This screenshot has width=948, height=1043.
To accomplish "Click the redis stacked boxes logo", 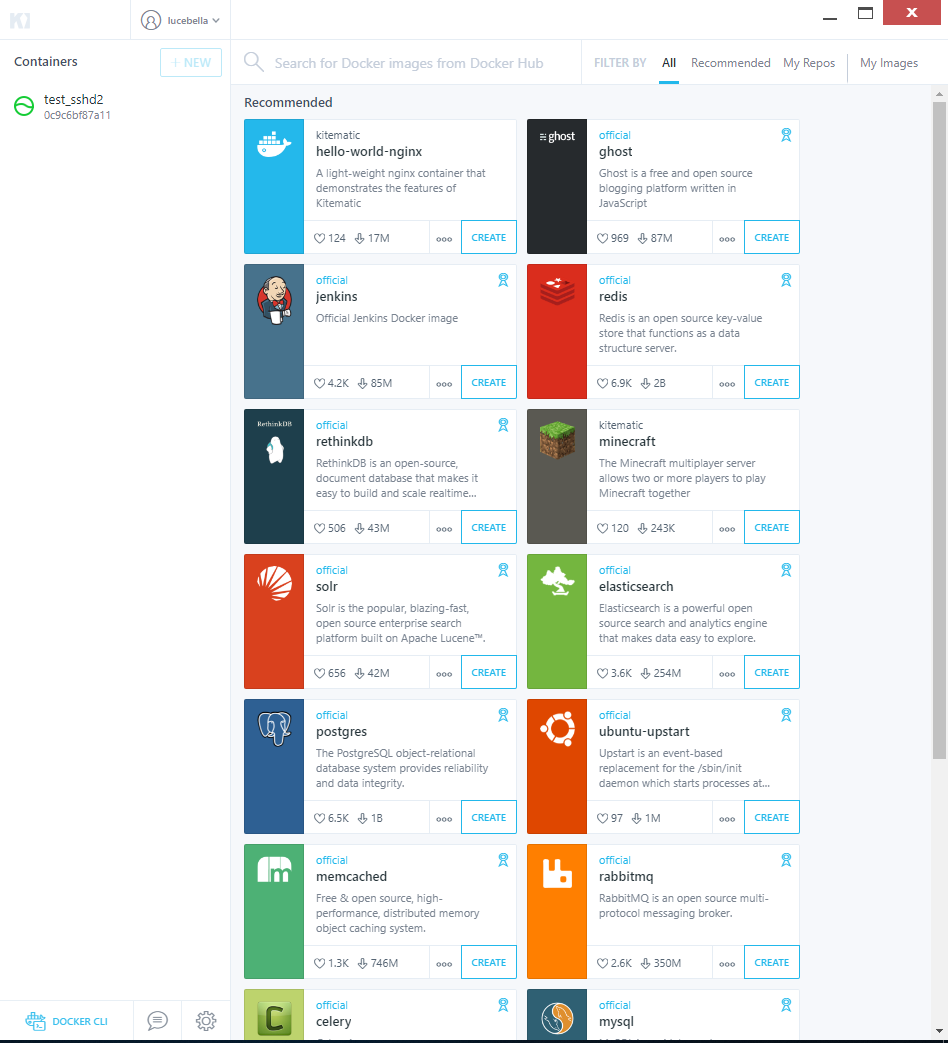I will coord(557,291).
